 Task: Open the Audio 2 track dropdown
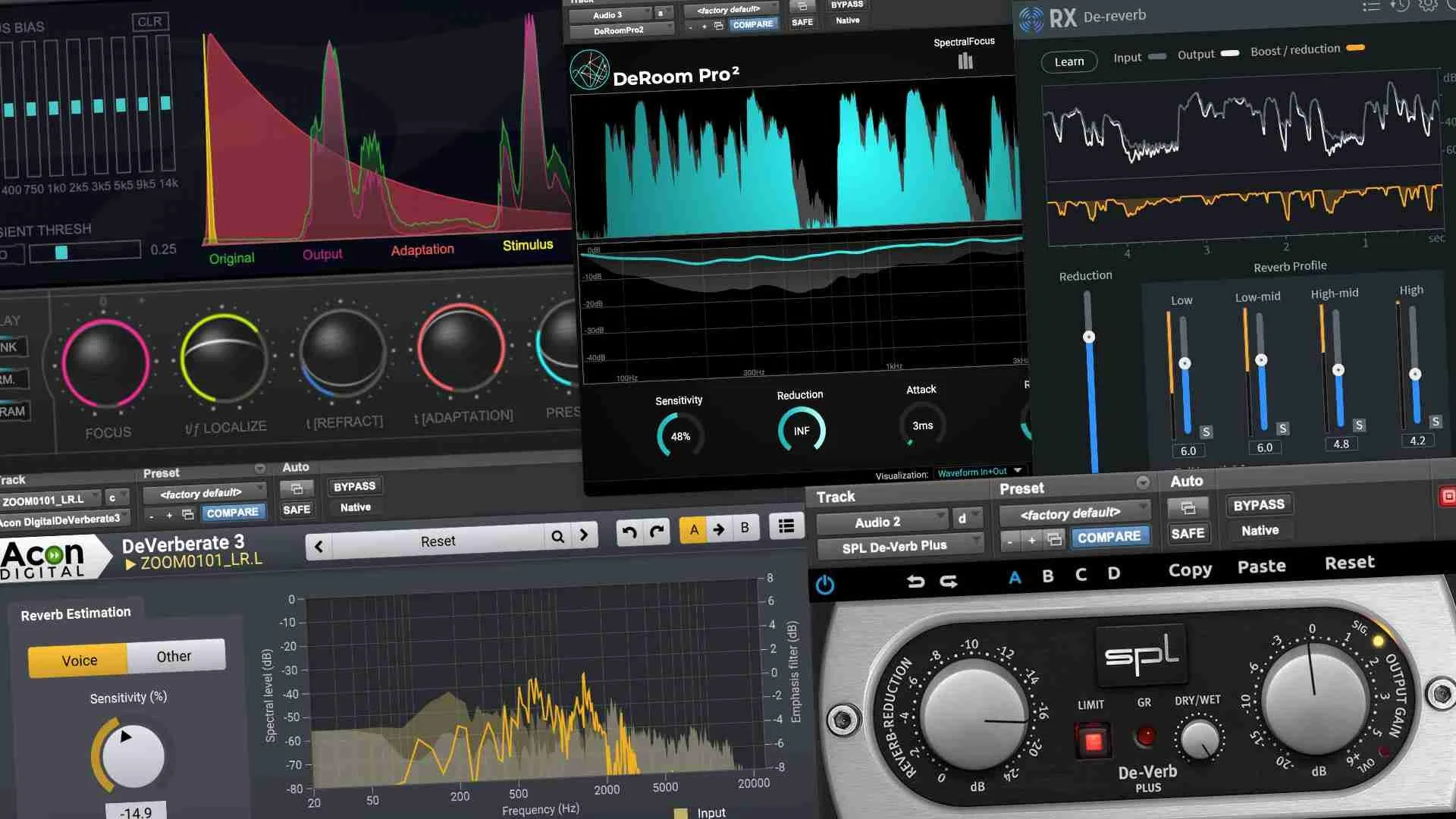pyautogui.click(x=880, y=521)
